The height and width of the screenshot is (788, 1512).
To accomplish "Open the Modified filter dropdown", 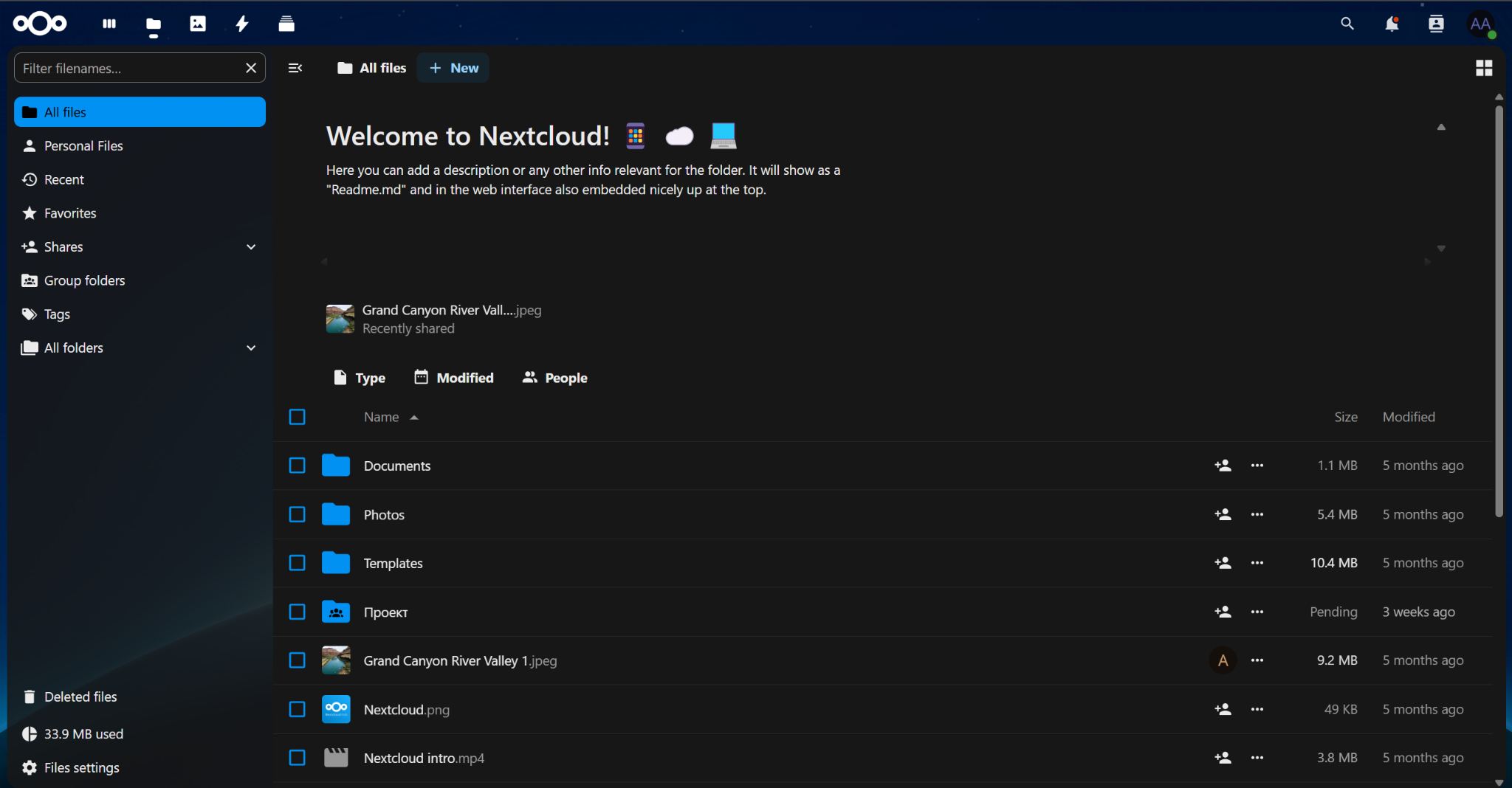I will tap(453, 378).
